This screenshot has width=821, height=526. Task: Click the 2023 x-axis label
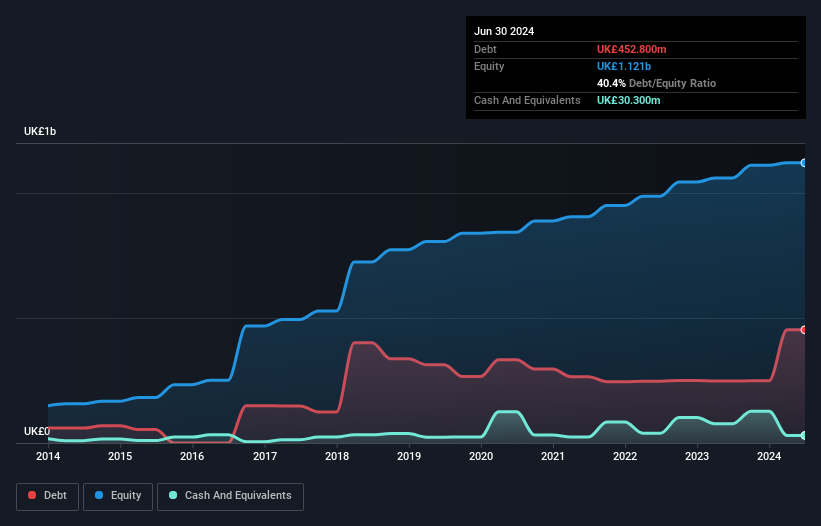click(697, 456)
